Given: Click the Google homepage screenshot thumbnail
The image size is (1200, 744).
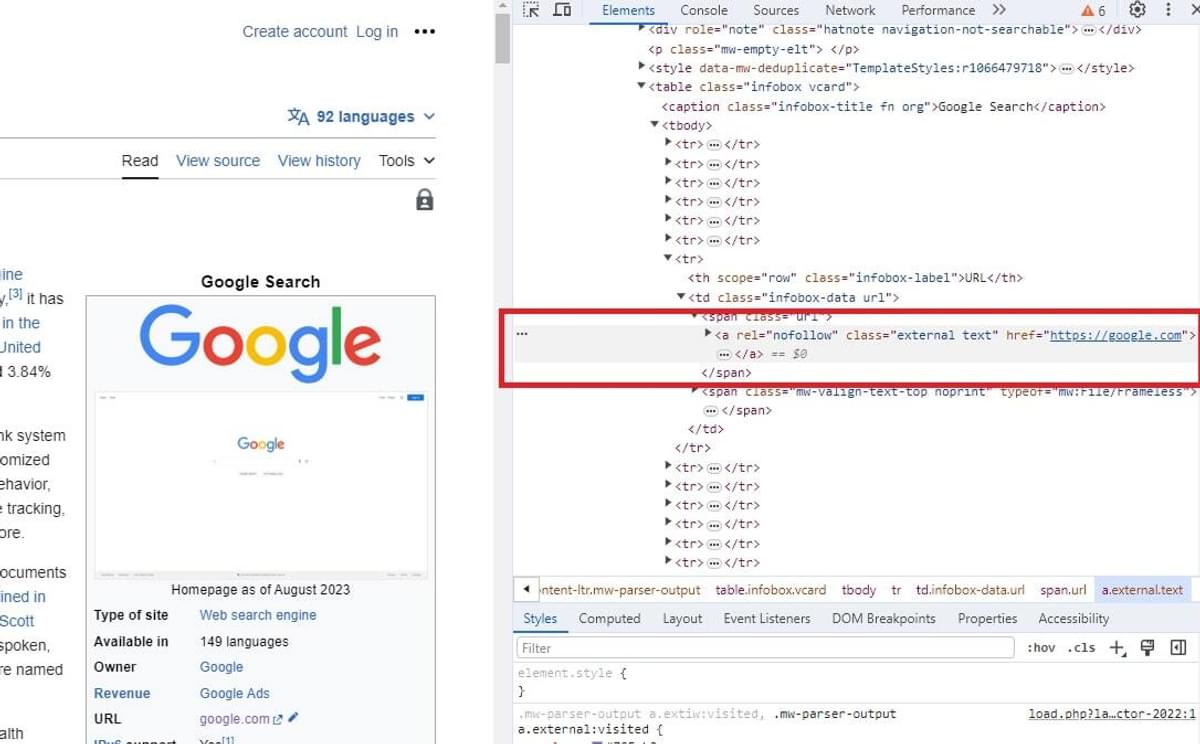Looking at the screenshot, I should (260, 486).
